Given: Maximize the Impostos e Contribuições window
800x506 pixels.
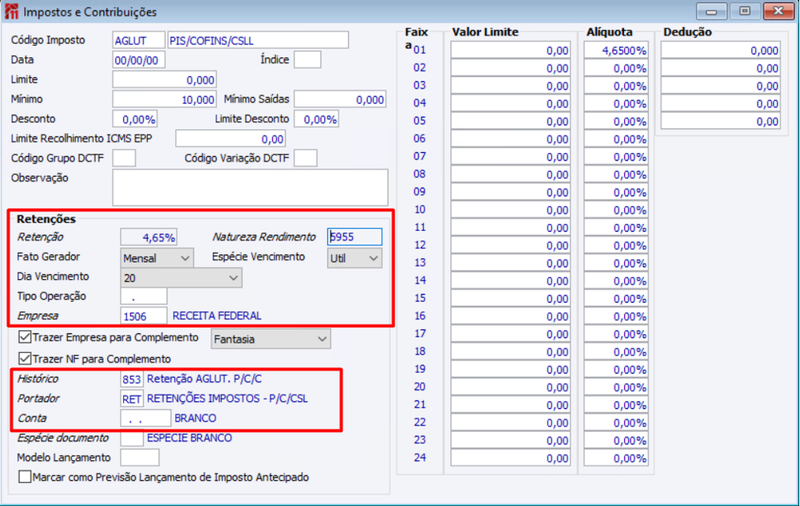Looking at the screenshot, I should [x=744, y=11].
